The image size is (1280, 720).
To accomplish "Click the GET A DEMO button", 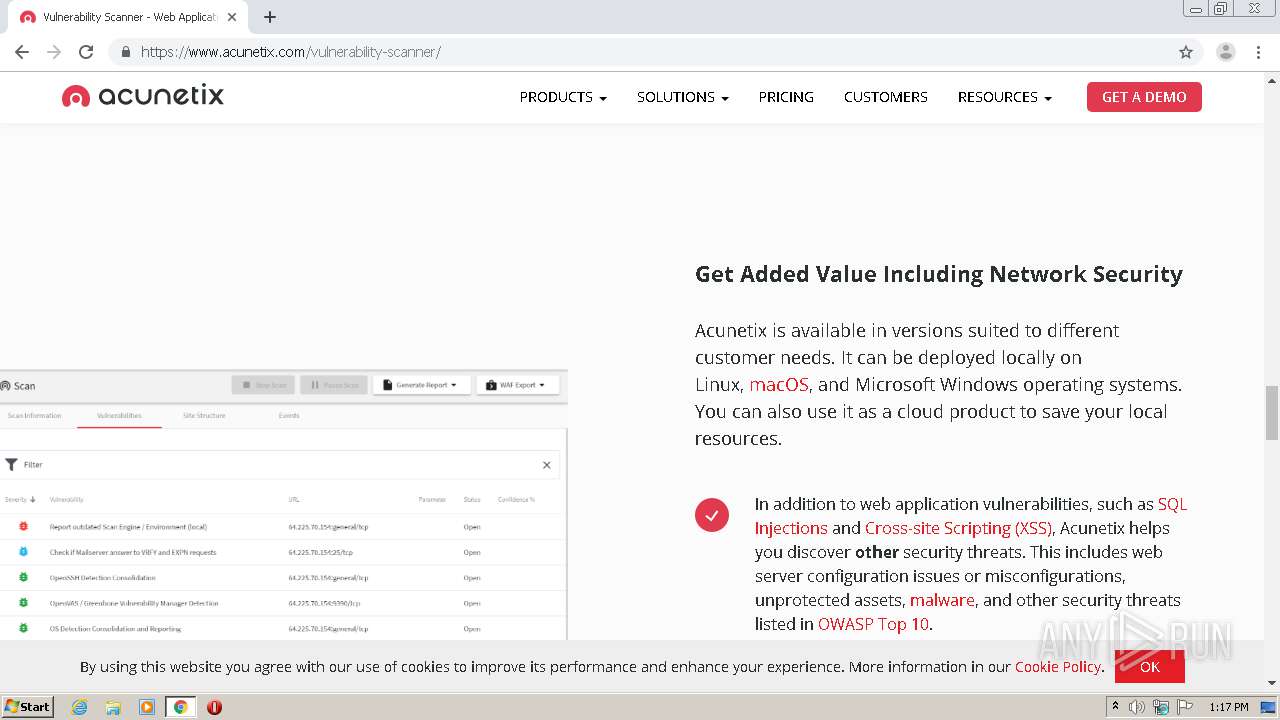I will point(1144,97).
